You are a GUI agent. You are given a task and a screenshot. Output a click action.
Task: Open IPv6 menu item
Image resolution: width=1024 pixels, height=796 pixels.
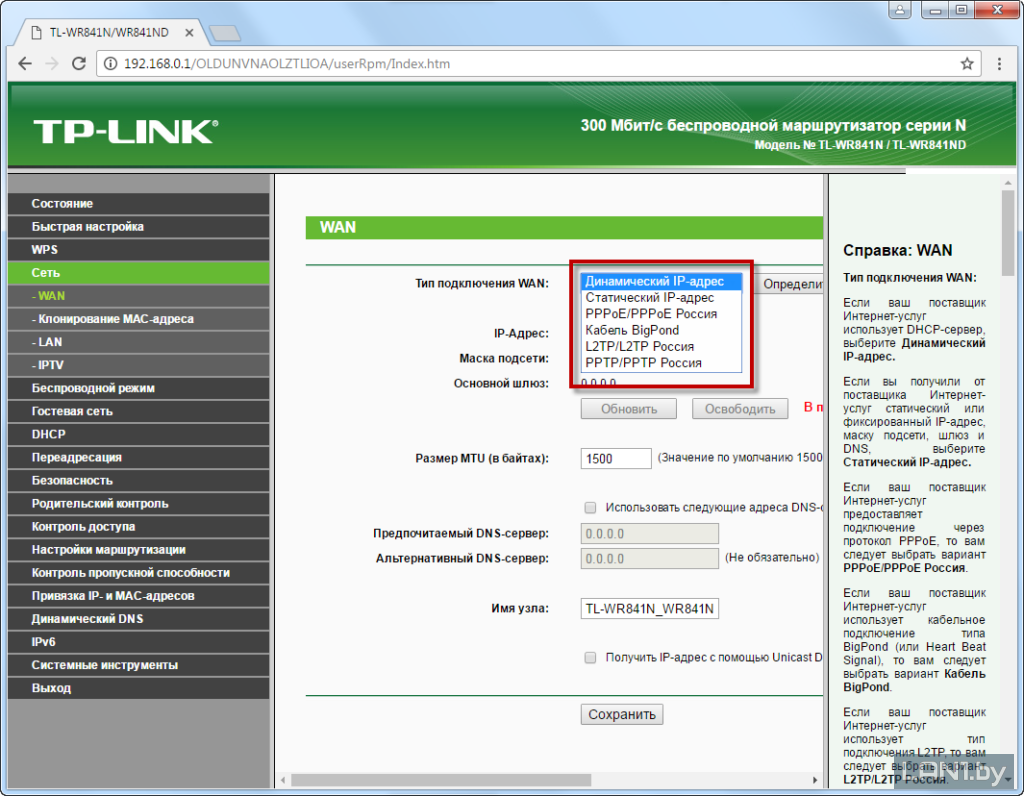[138, 642]
